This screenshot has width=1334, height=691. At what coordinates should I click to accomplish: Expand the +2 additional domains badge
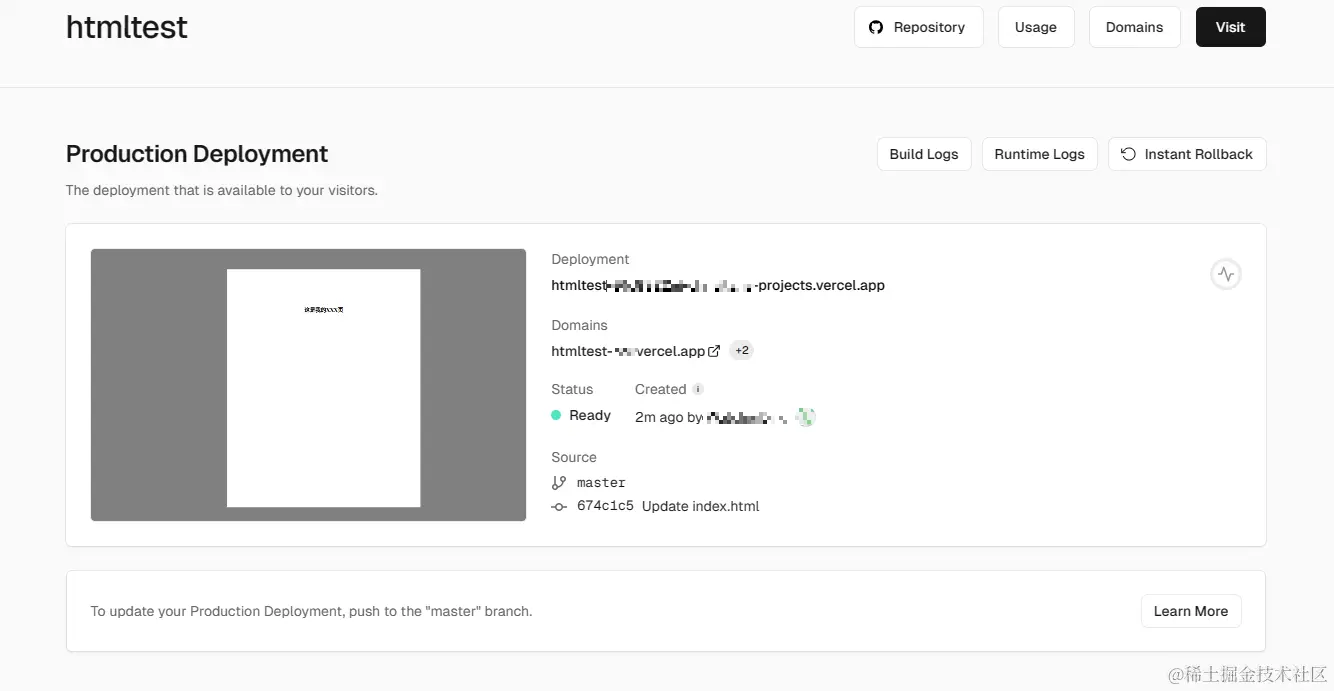(742, 351)
